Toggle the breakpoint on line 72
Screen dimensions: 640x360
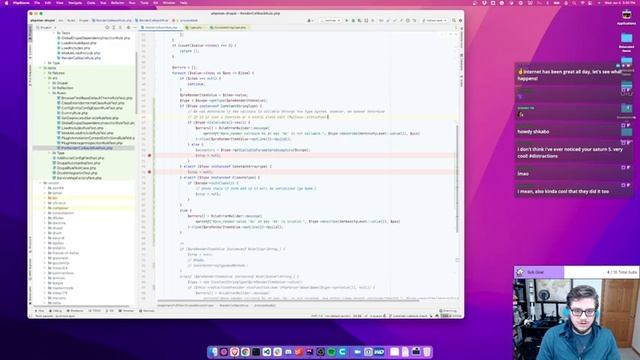tap(149, 172)
